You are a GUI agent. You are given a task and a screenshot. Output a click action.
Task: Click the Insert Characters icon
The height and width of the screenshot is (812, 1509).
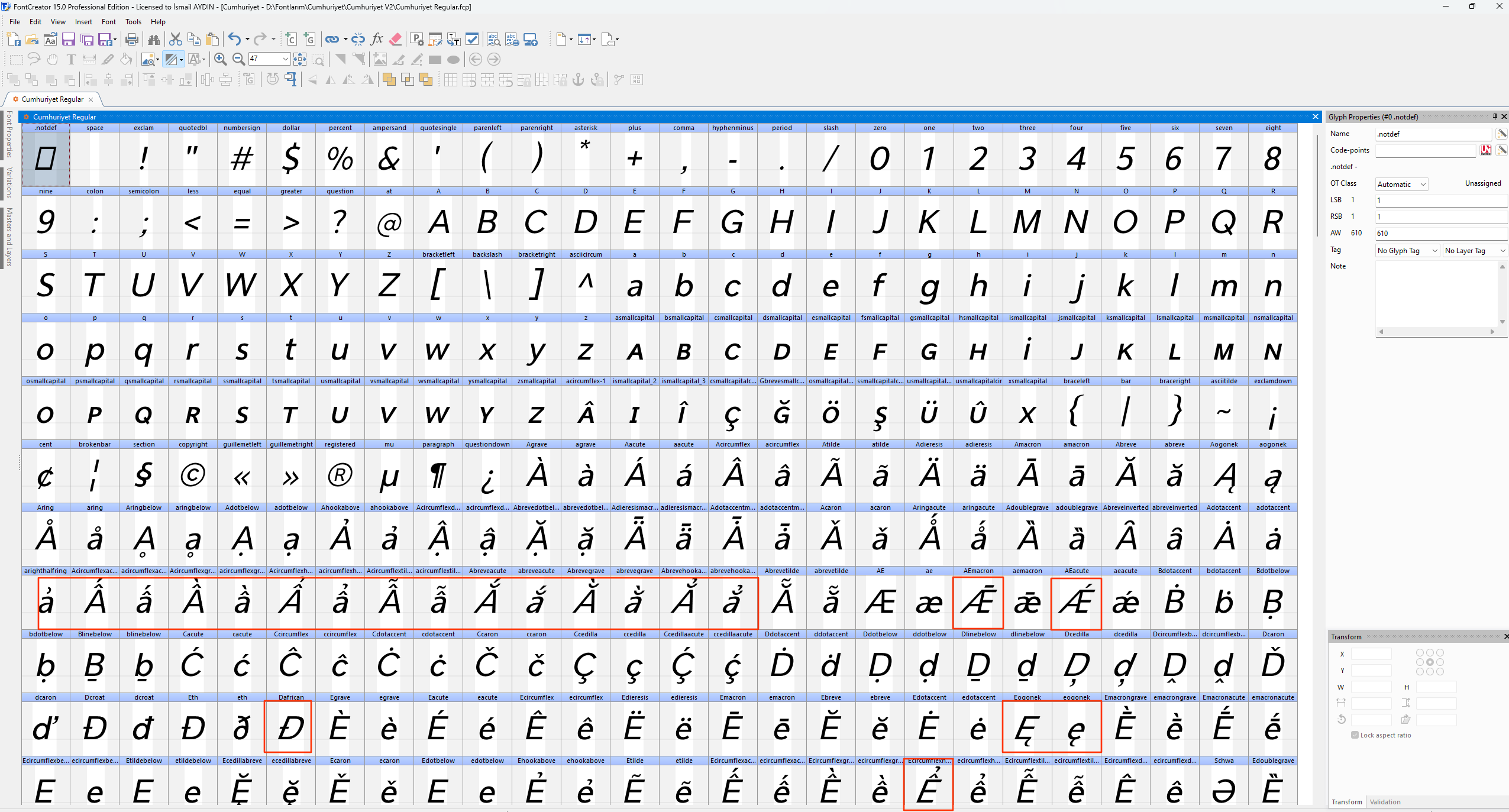pyautogui.click(x=291, y=40)
